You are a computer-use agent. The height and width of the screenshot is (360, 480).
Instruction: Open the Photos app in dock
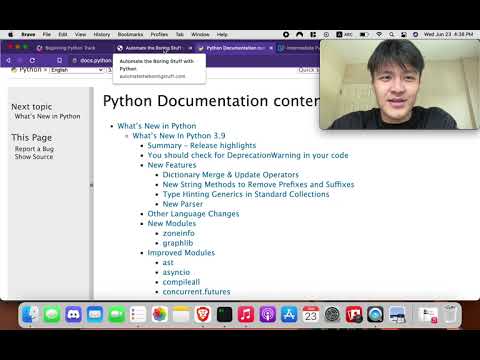[160, 314]
